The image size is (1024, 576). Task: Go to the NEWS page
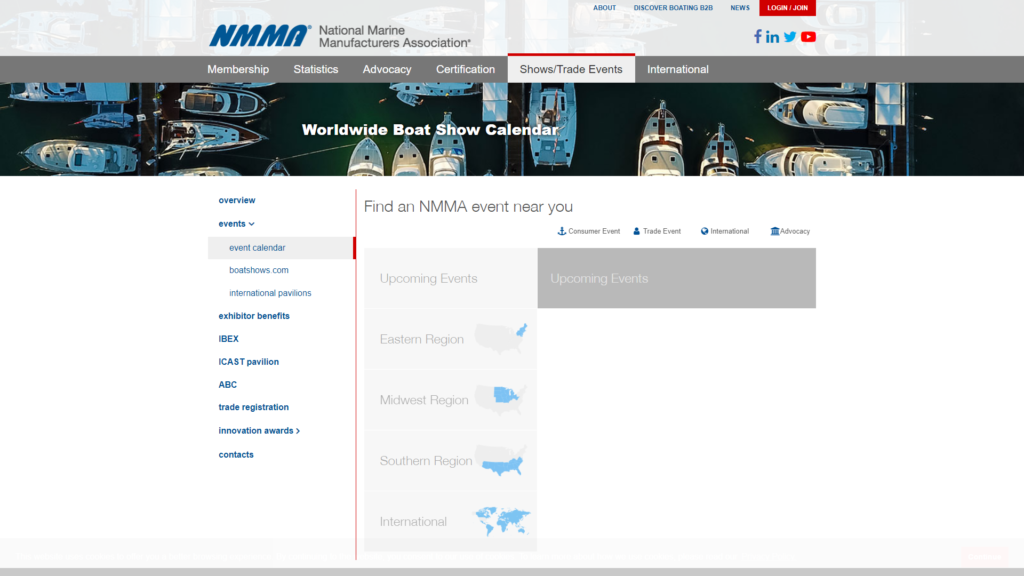point(740,8)
